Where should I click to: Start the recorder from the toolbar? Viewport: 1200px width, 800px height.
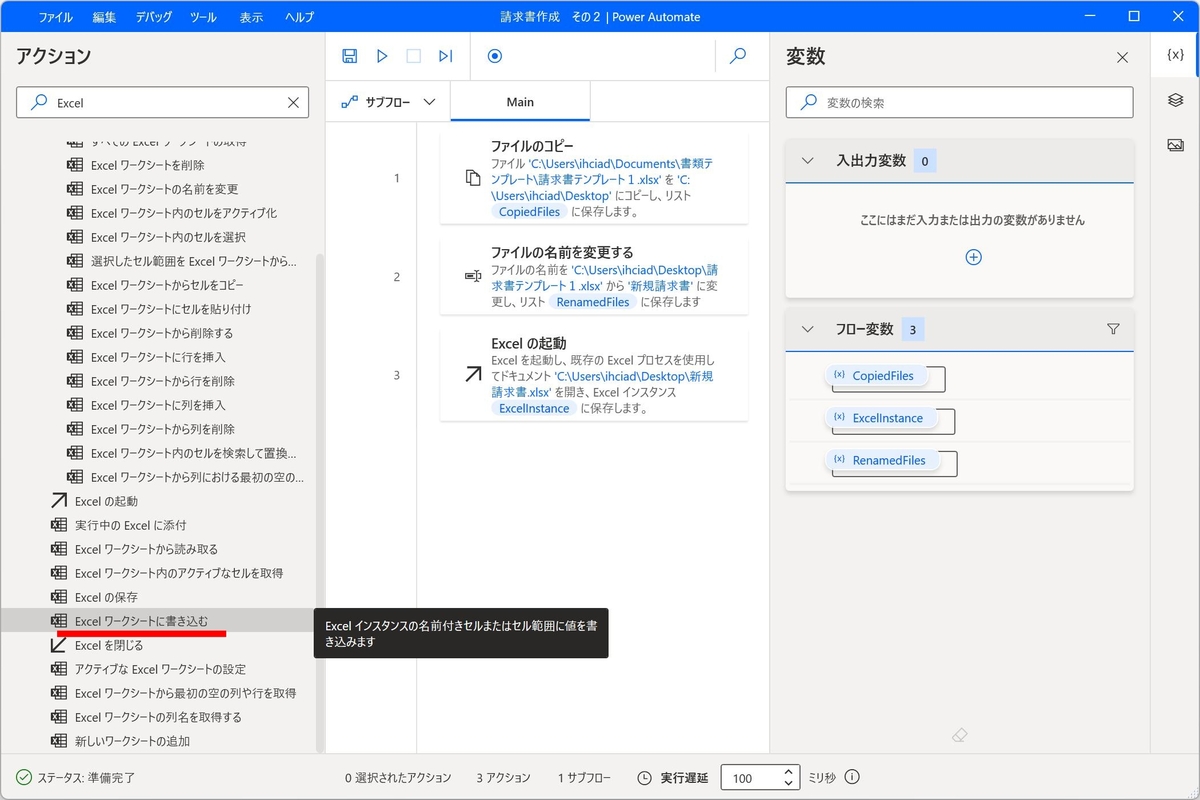(494, 56)
